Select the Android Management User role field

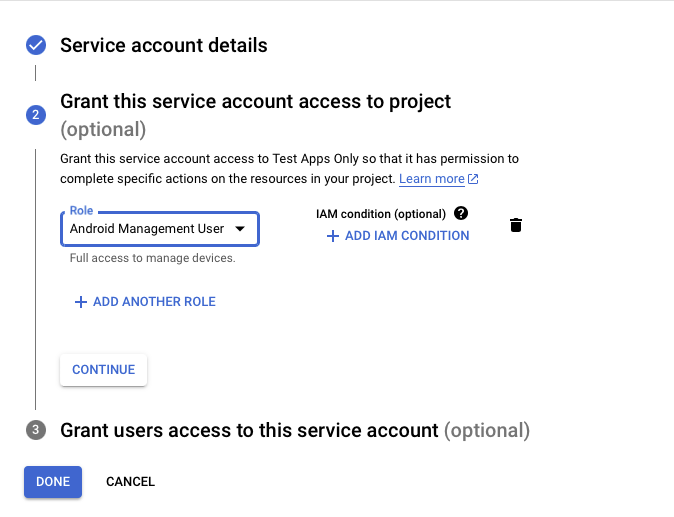(x=160, y=229)
